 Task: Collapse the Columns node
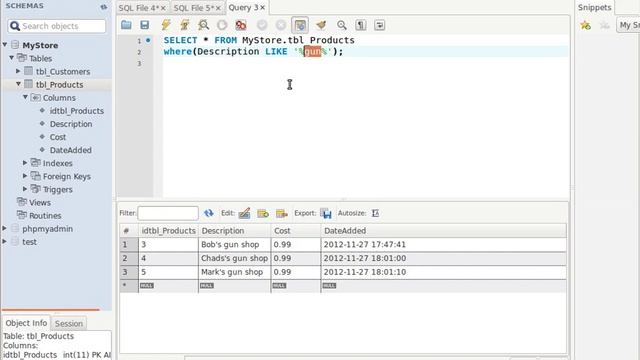25,97
